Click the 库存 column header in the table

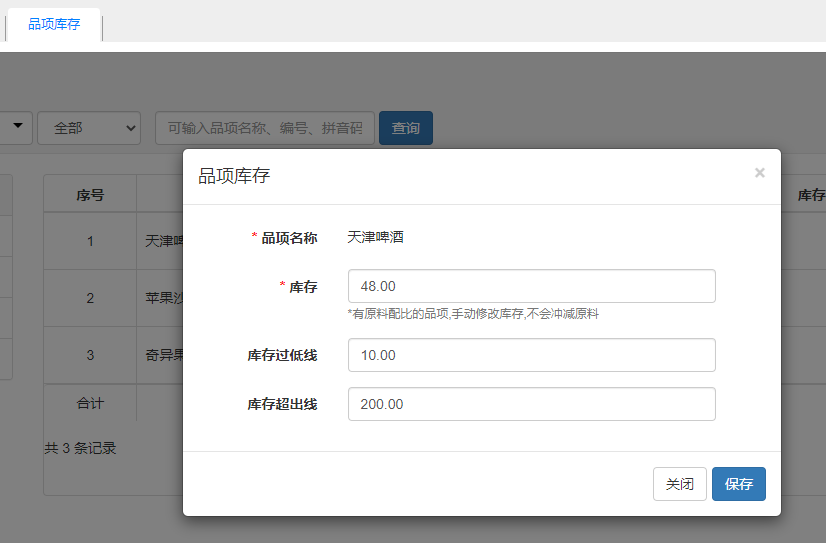tap(810, 195)
